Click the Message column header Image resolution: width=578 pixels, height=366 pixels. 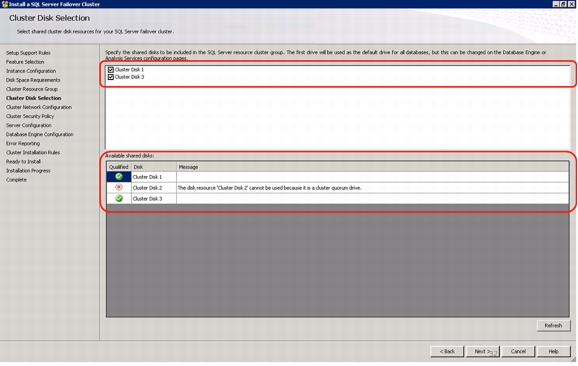(x=372, y=167)
